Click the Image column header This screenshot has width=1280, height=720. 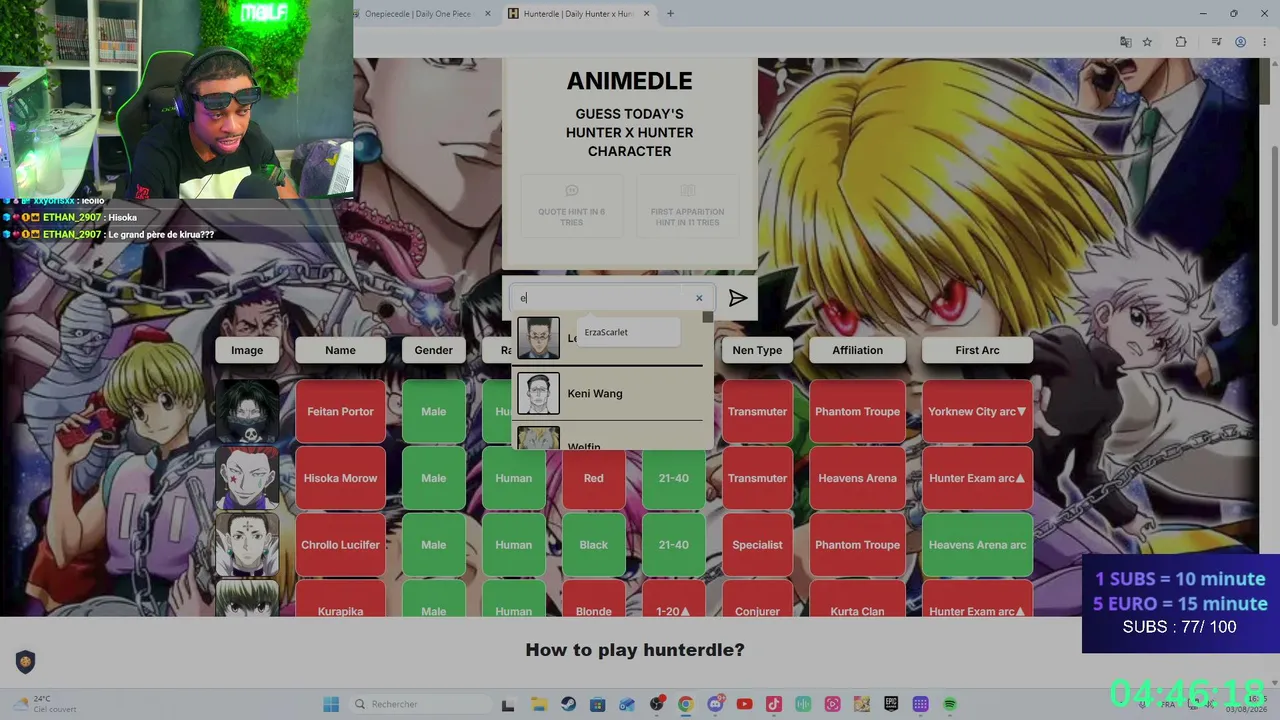point(247,350)
